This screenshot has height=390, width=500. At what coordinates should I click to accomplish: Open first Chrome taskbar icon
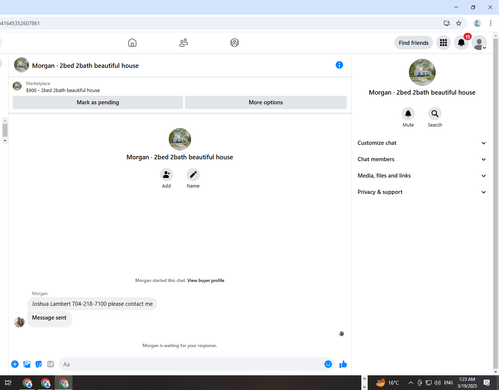(x=28, y=383)
